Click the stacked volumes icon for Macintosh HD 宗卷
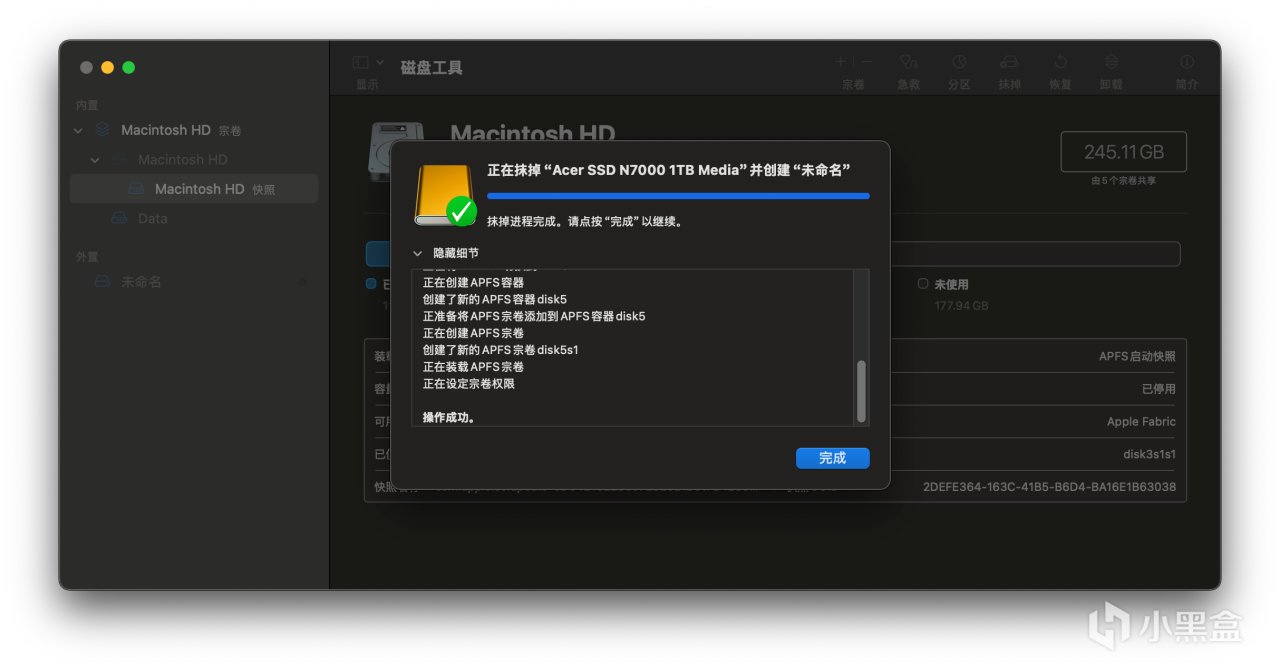The image size is (1280, 668). click(103, 130)
